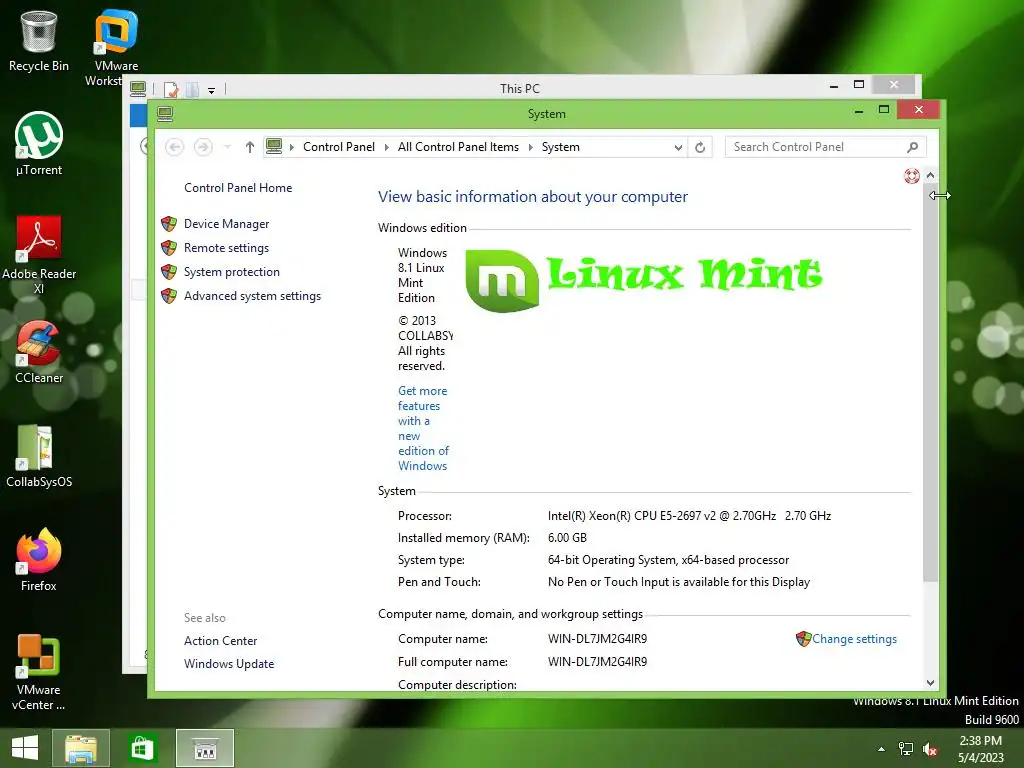Open the Store app in taskbar
This screenshot has width=1024, height=768.
pos(142,748)
